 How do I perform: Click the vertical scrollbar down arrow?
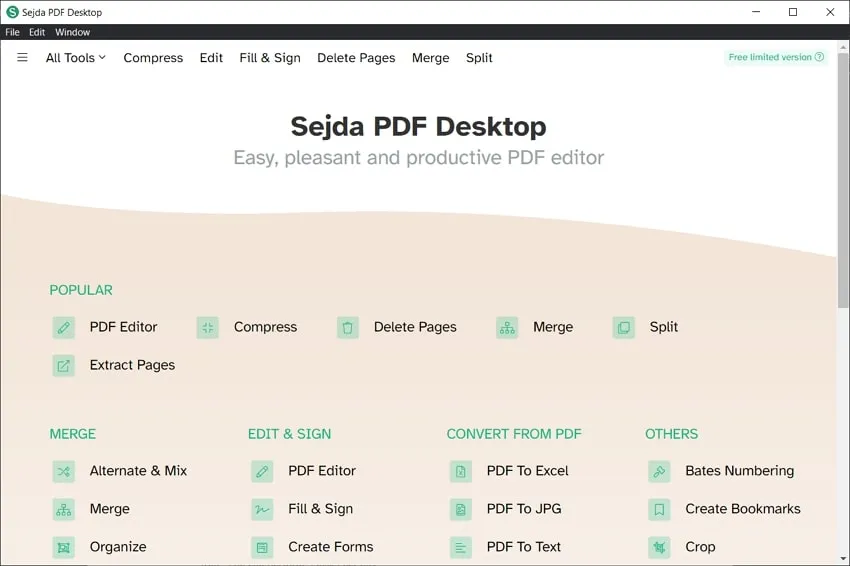click(843, 559)
